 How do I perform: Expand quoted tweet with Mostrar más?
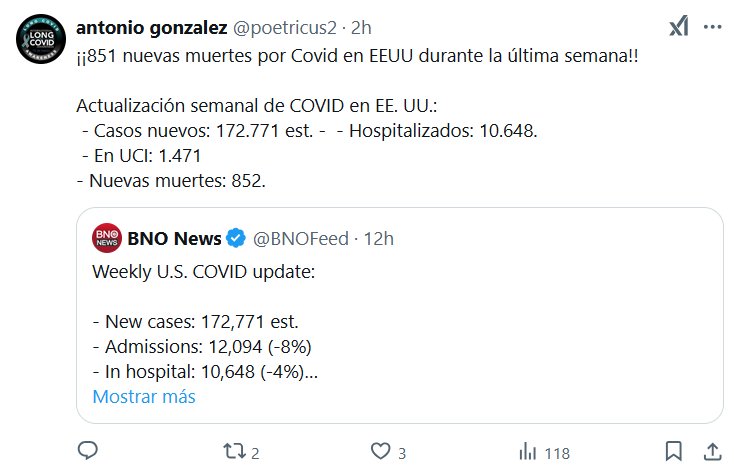(143, 396)
